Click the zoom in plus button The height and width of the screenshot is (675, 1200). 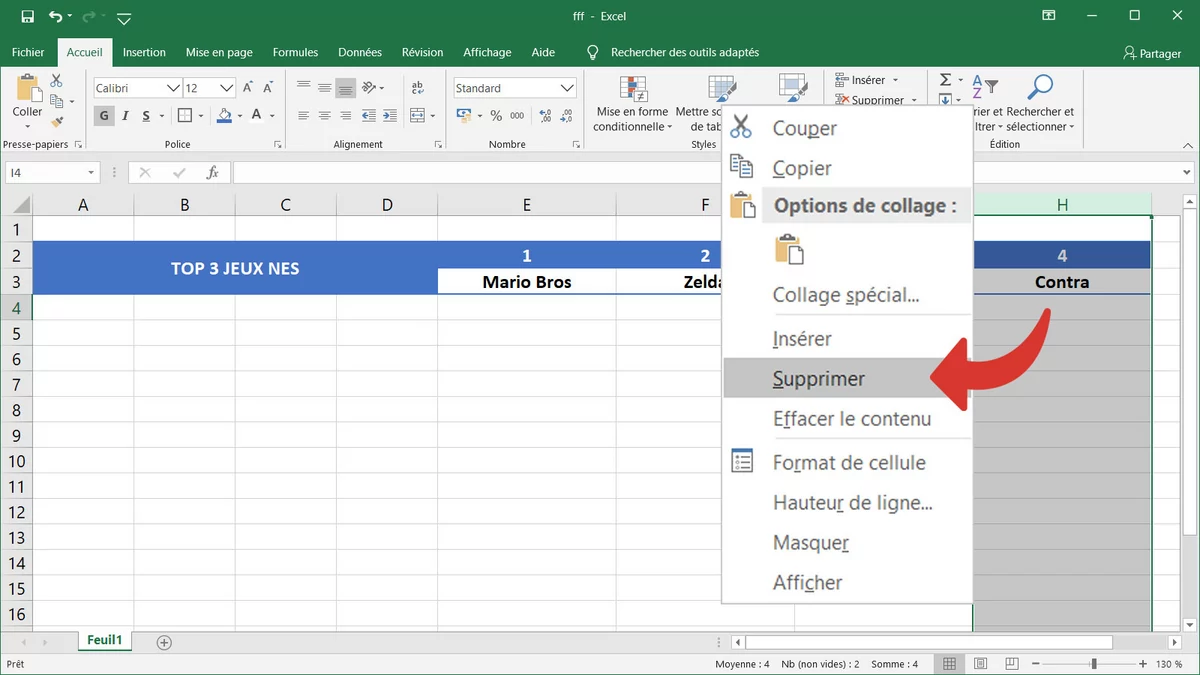tap(1145, 664)
